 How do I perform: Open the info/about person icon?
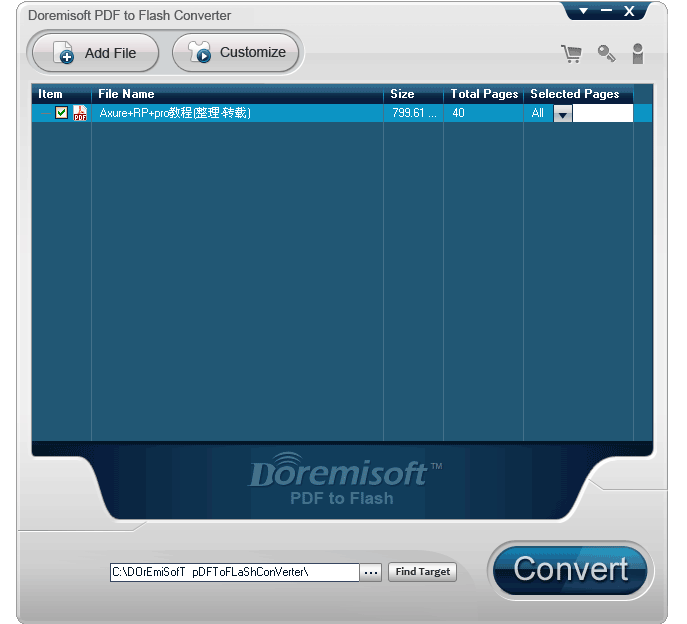[x=637, y=54]
